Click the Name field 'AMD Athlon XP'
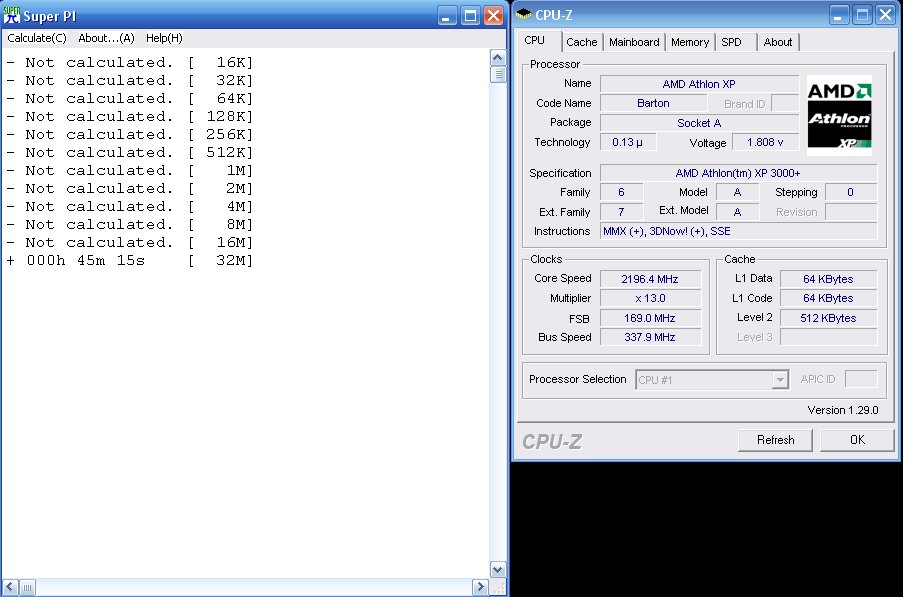Image resolution: width=903 pixels, height=597 pixels. point(699,84)
